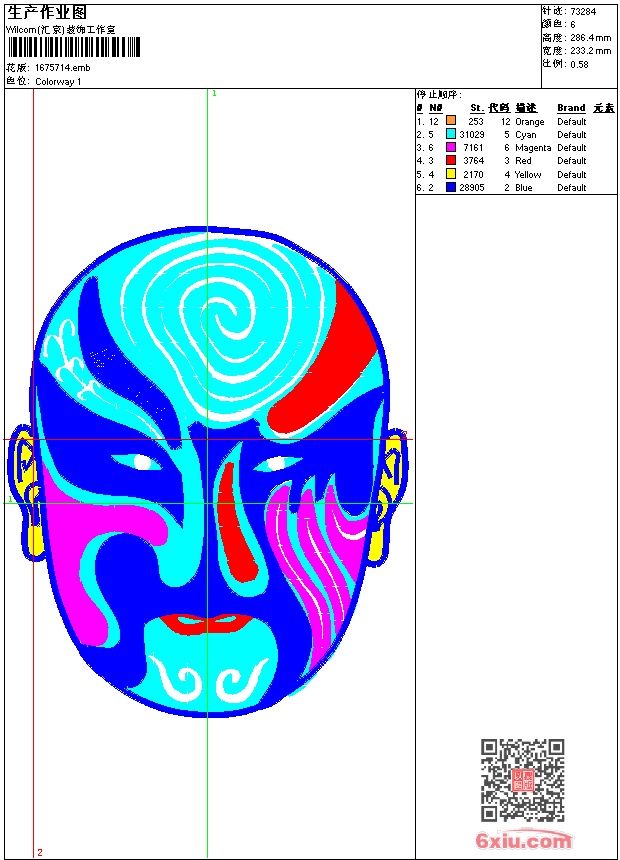Click the Cyan color swatch
620x860 pixels.
(x=451, y=133)
